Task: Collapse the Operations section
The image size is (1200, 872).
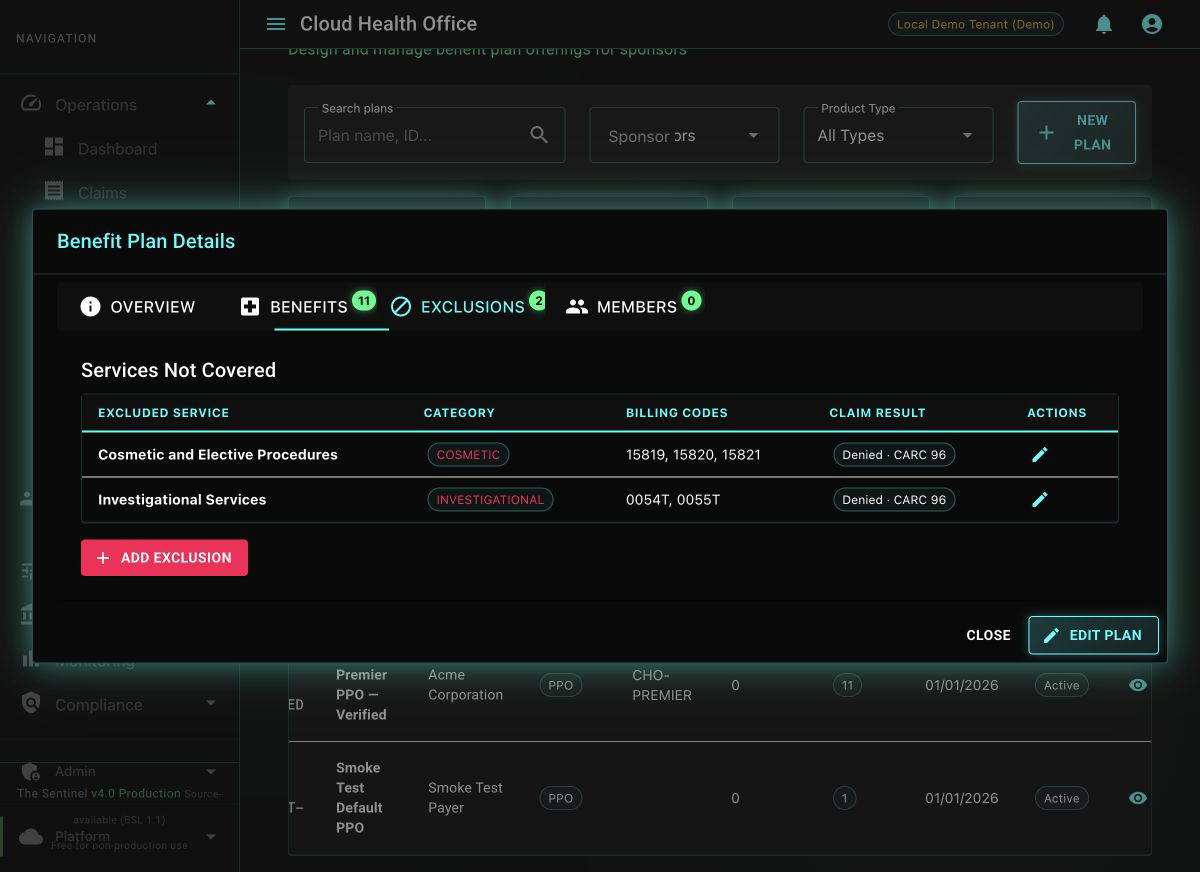Action: point(211,103)
